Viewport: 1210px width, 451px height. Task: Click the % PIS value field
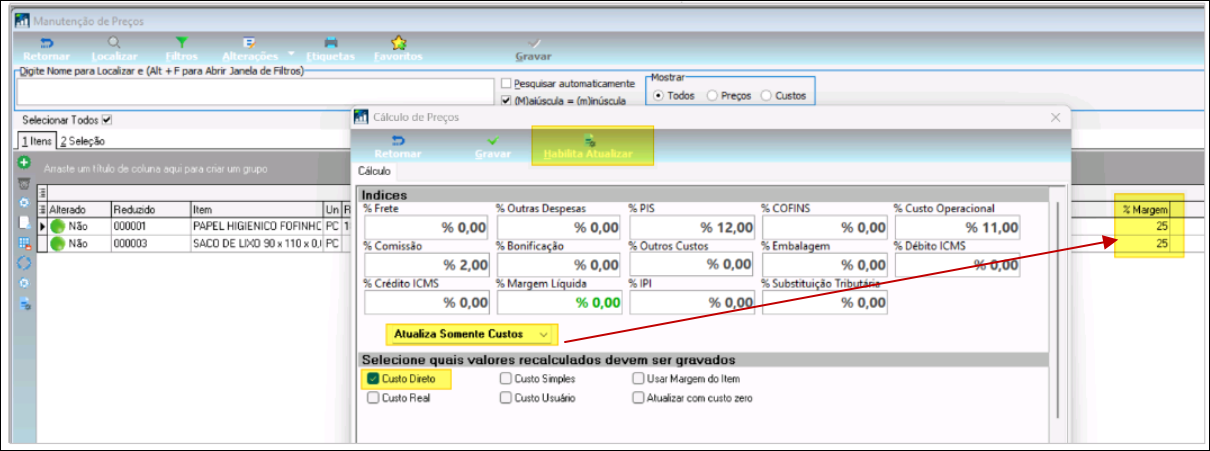tap(692, 228)
